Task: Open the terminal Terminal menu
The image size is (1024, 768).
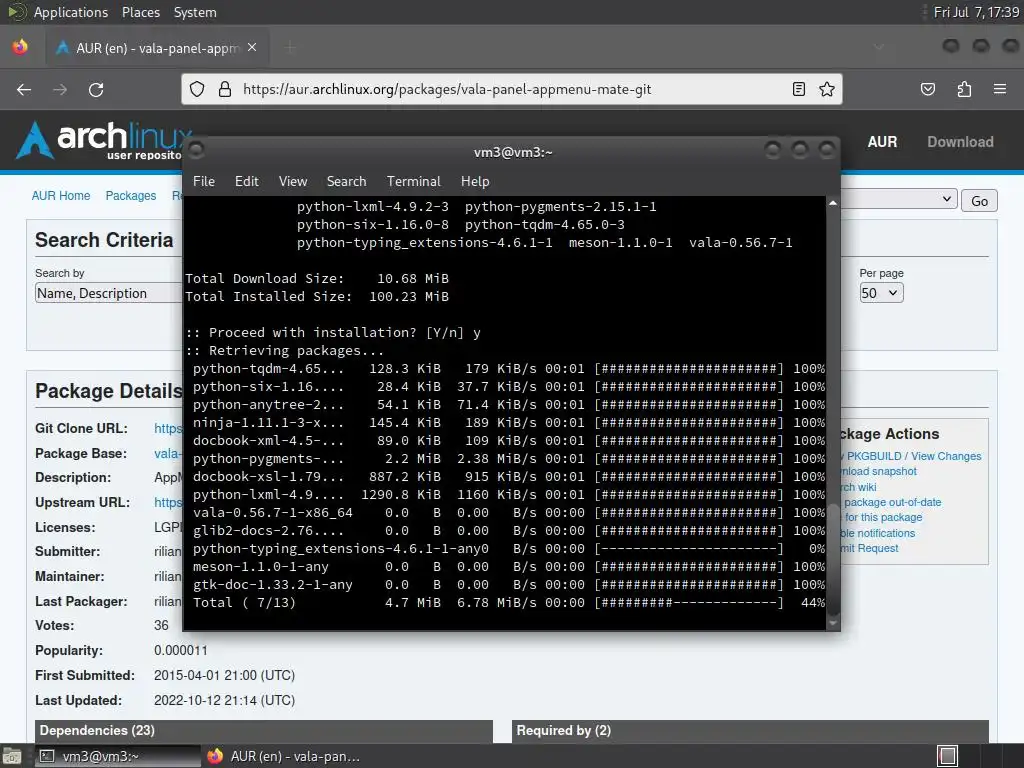Action: [413, 182]
